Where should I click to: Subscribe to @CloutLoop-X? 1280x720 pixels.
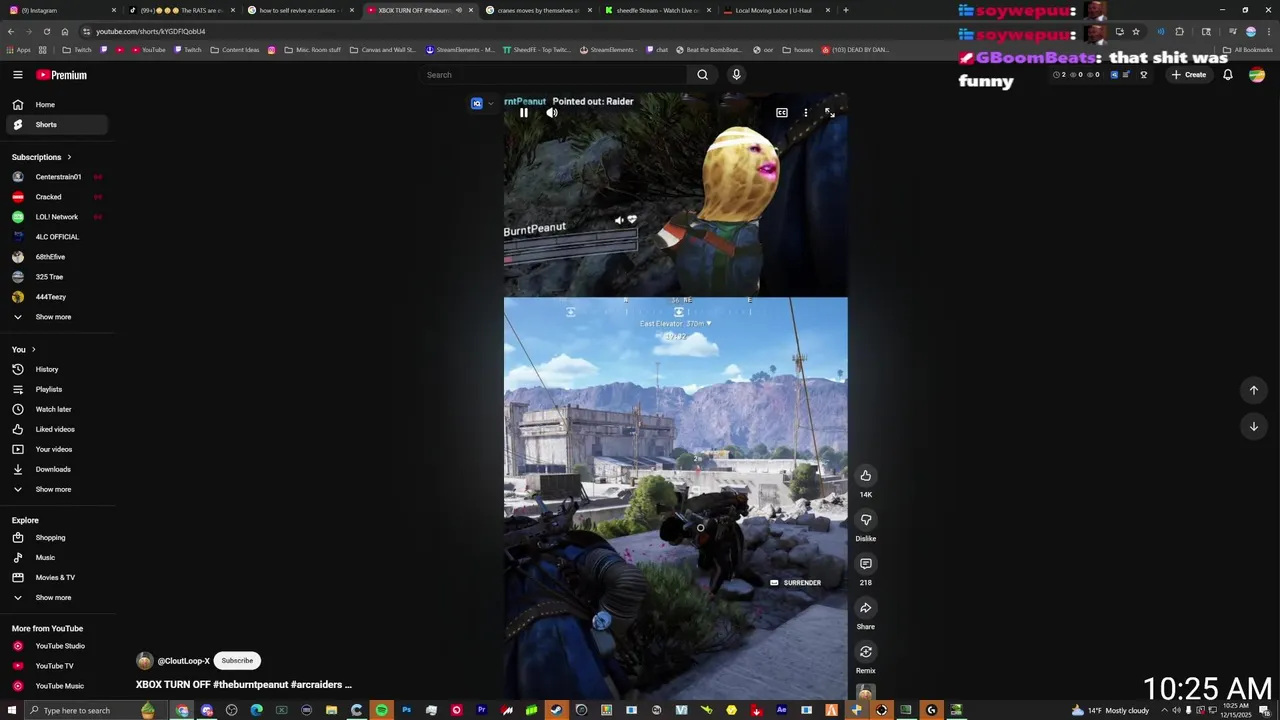click(237, 661)
